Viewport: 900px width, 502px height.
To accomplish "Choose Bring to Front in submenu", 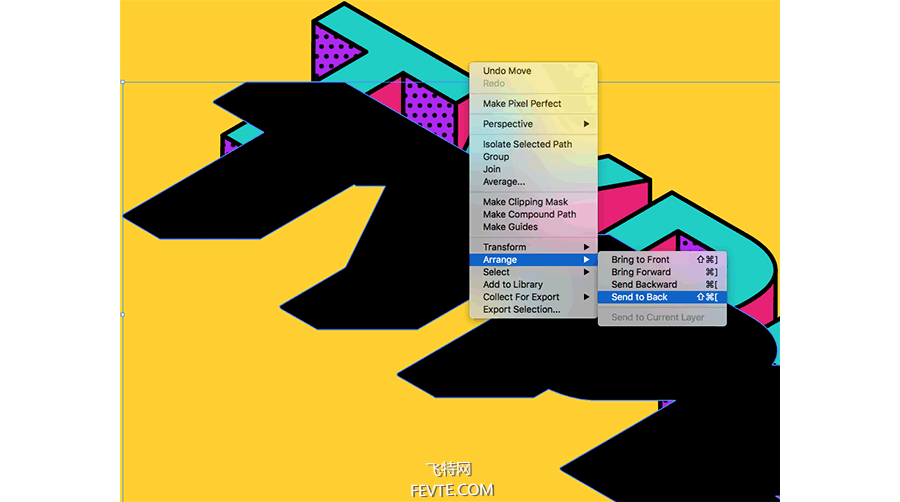I will 662,260.
